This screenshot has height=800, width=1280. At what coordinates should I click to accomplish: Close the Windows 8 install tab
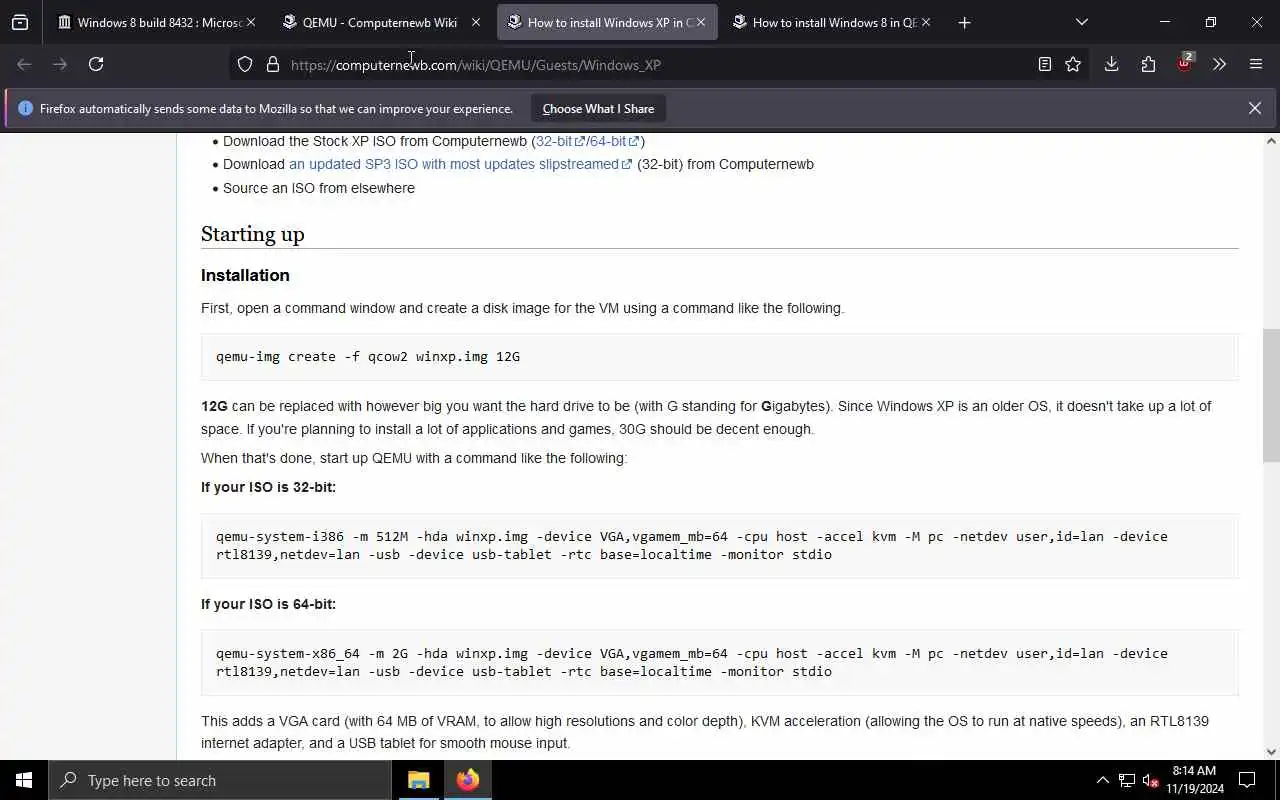925,22
